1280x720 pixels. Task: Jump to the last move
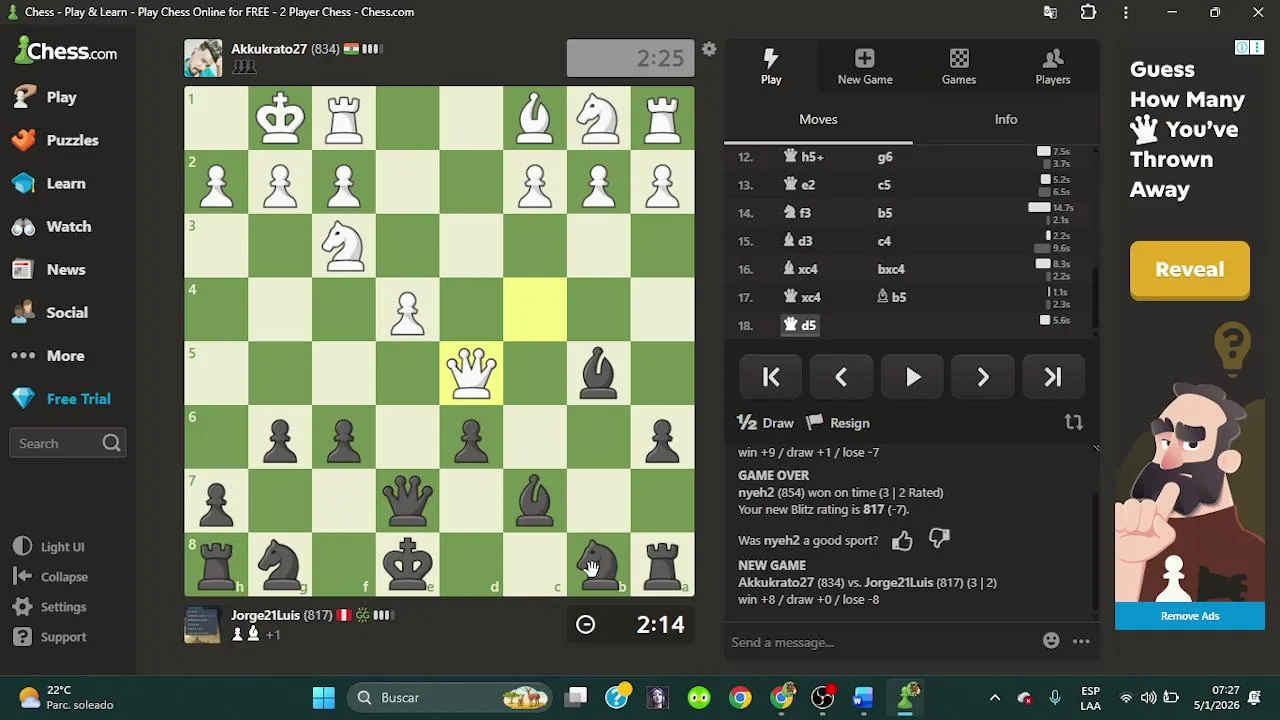(1053, 377)
